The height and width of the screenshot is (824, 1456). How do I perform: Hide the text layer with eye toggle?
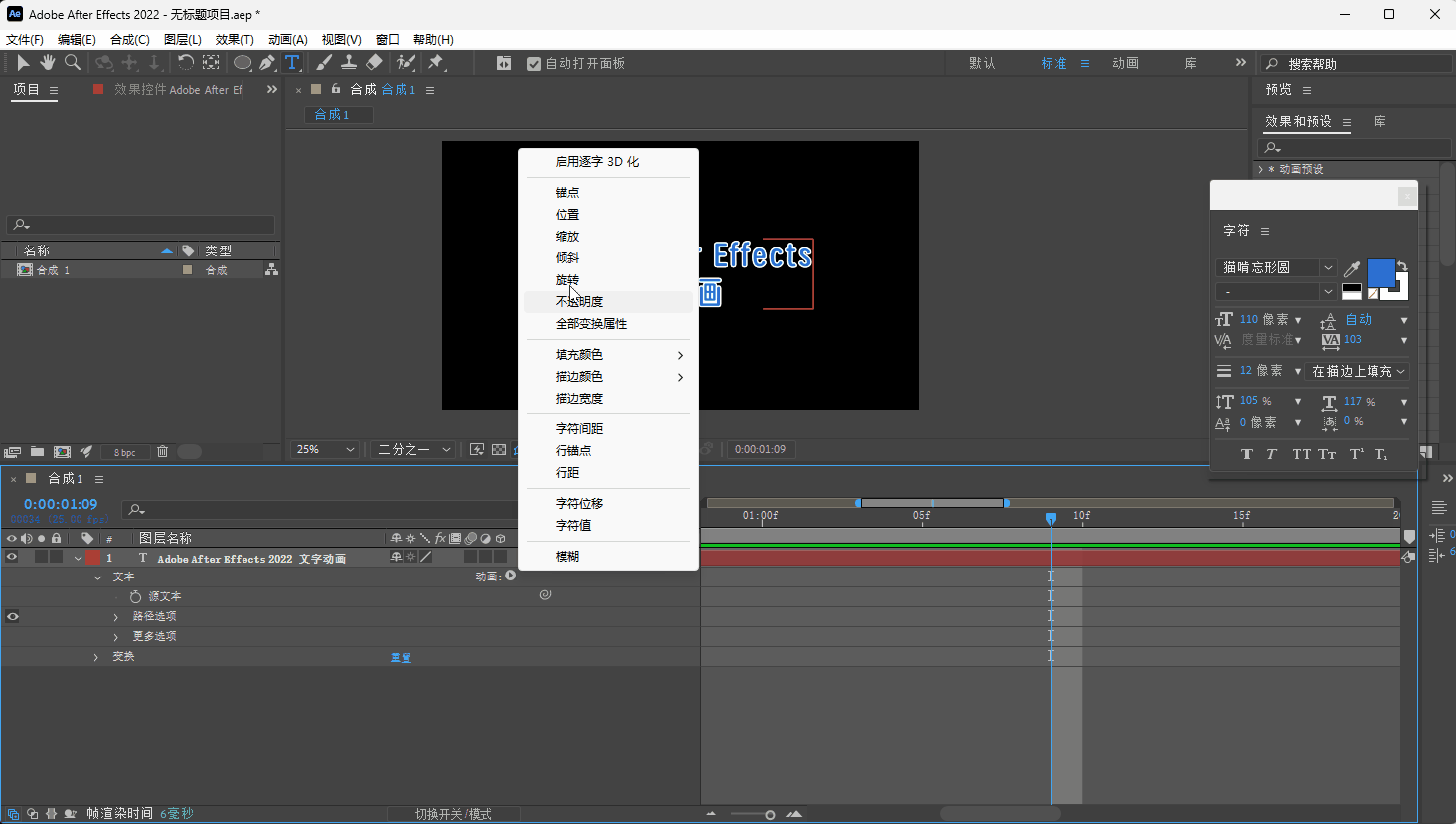(12, 557)
